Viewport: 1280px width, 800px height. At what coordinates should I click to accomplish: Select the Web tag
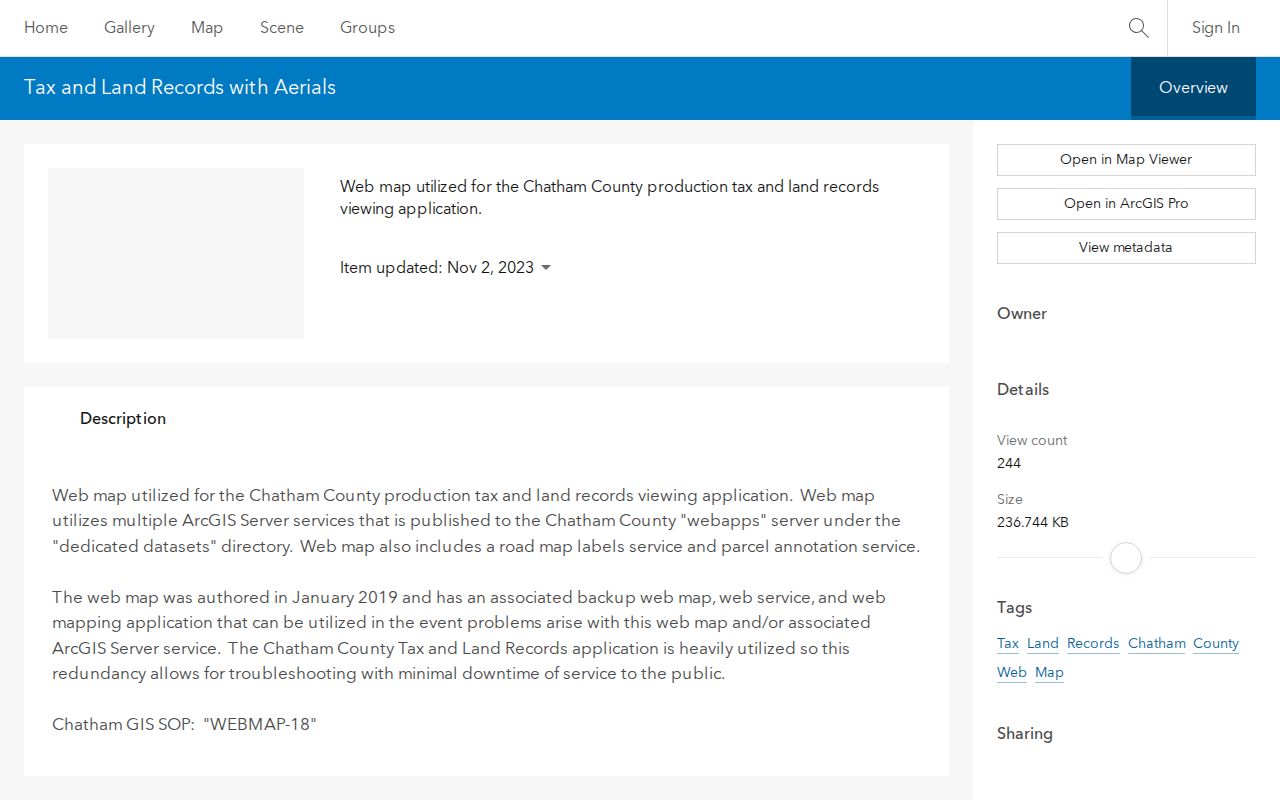[x=1012, y=673]
